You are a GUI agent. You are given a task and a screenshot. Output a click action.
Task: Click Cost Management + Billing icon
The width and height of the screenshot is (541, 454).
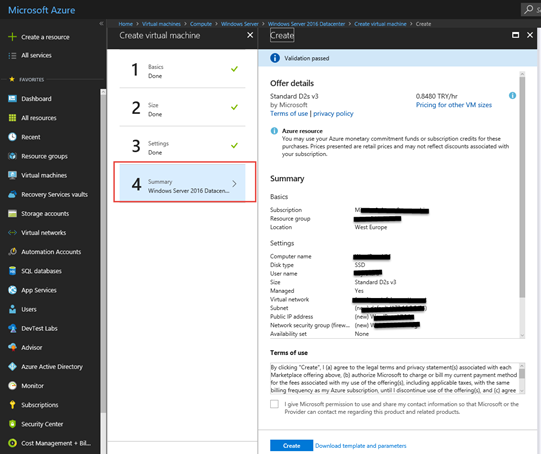pos(12,443)
